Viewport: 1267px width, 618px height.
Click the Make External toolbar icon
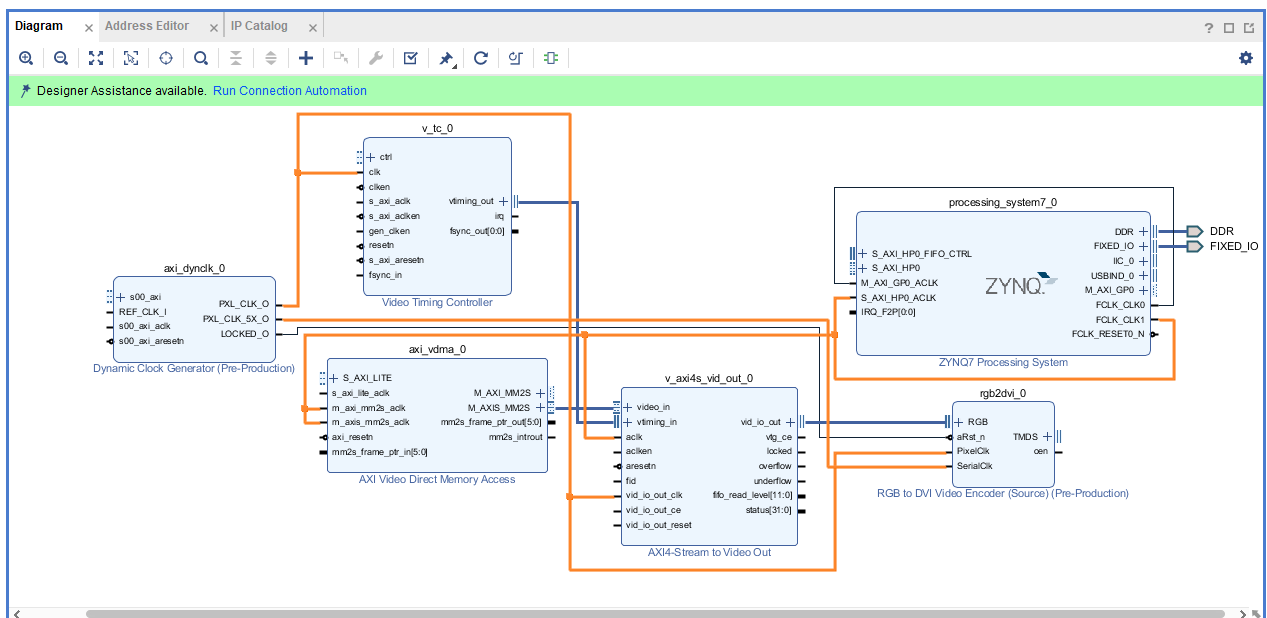341,58
